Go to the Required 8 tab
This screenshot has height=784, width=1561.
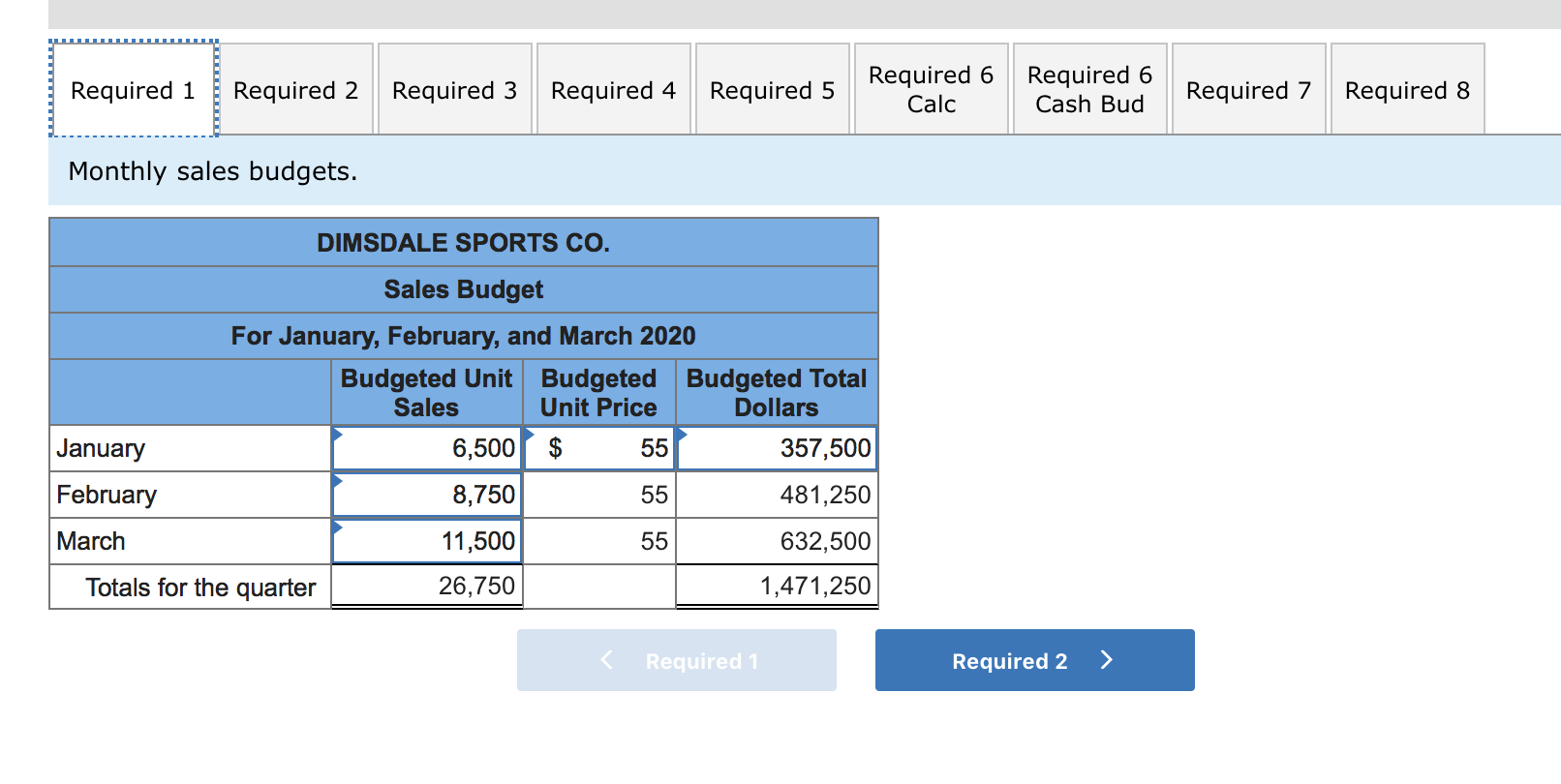(x=1408, y=89)
